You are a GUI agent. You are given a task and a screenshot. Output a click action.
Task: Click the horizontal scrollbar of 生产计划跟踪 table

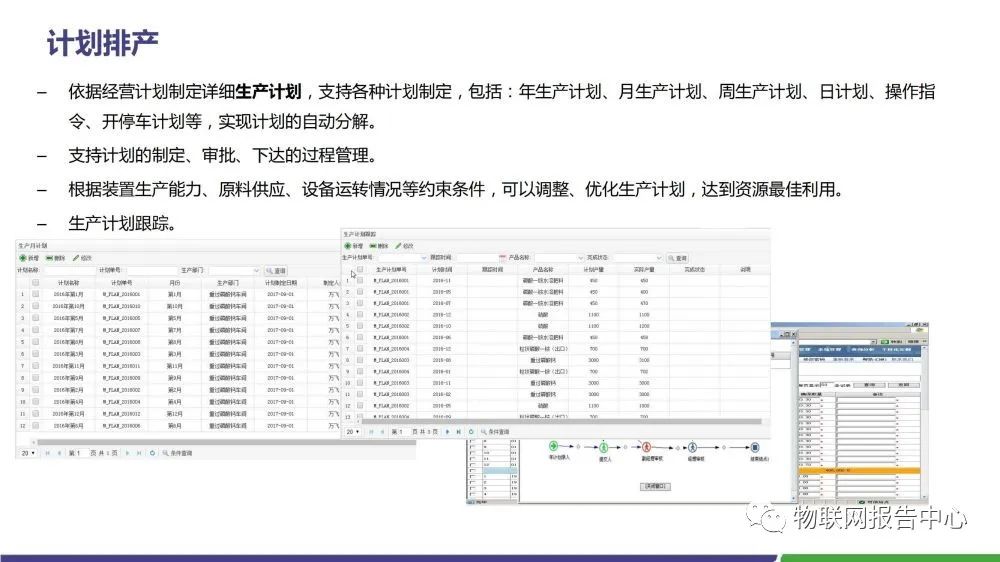[561, 421]
